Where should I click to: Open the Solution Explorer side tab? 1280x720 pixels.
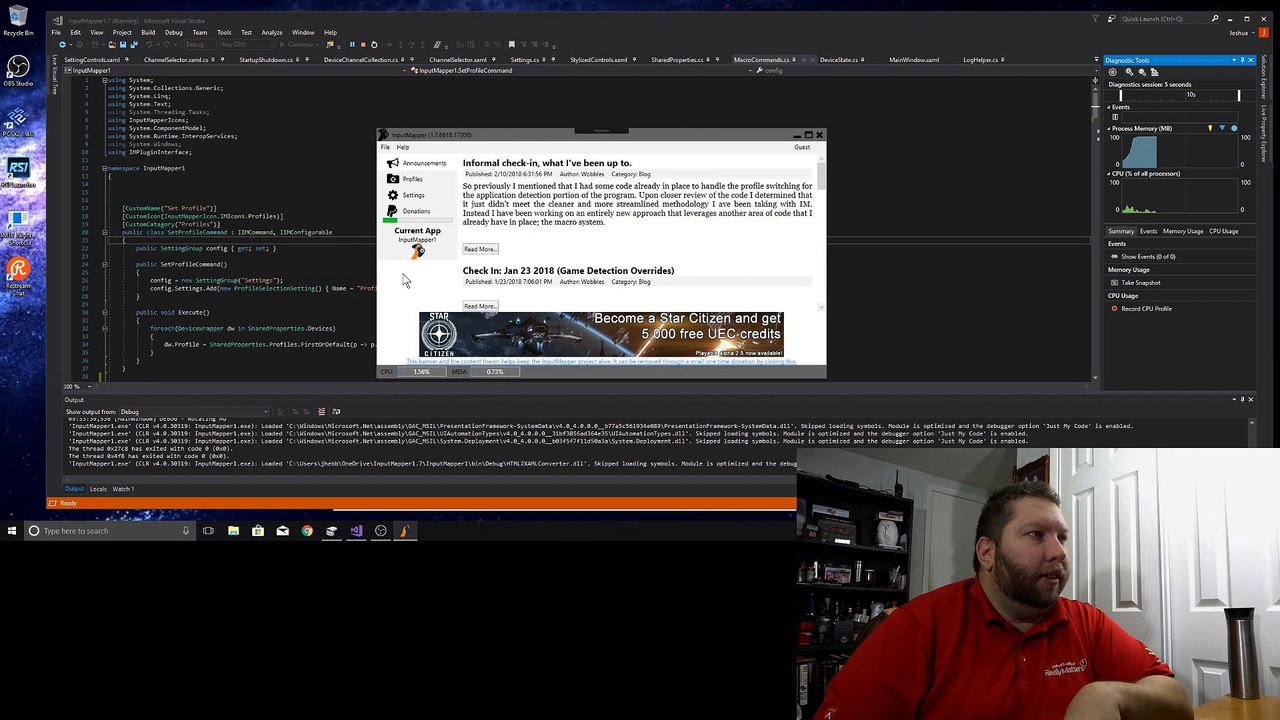1263,79
